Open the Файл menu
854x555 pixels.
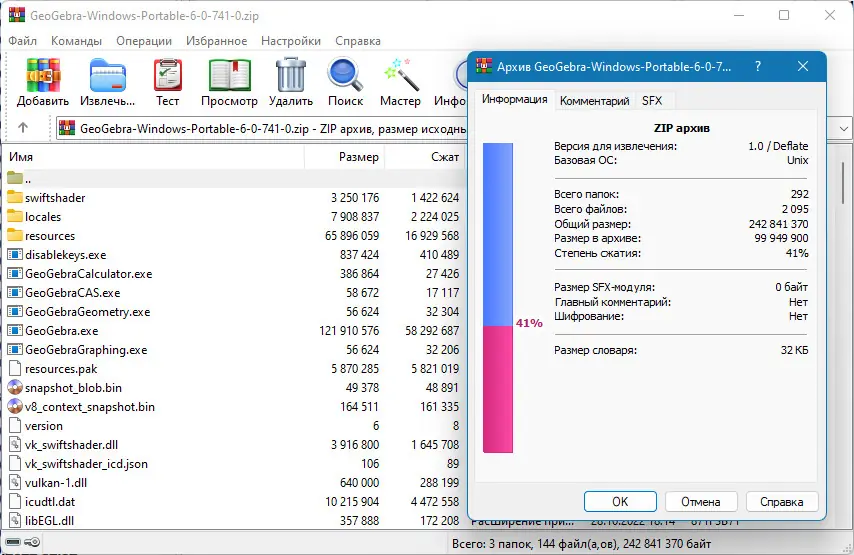(x=23, y=41)
